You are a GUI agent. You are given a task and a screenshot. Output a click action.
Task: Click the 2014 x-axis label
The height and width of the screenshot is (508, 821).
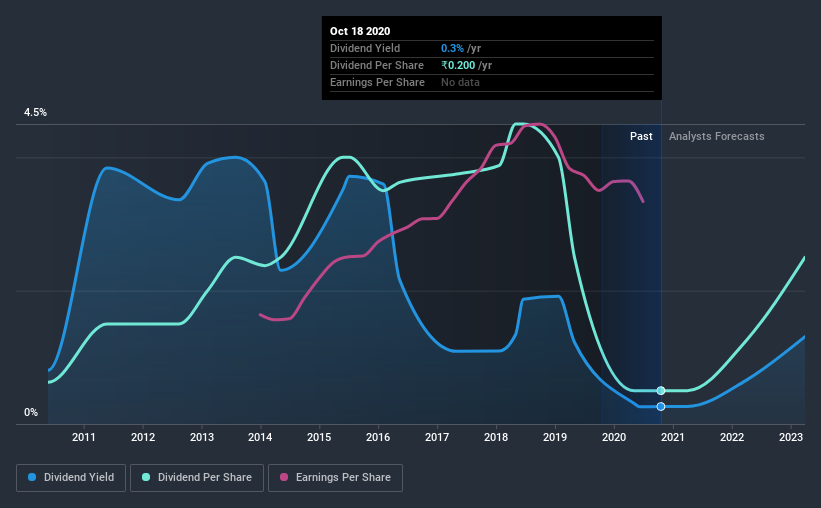click(x=260, y=437)
